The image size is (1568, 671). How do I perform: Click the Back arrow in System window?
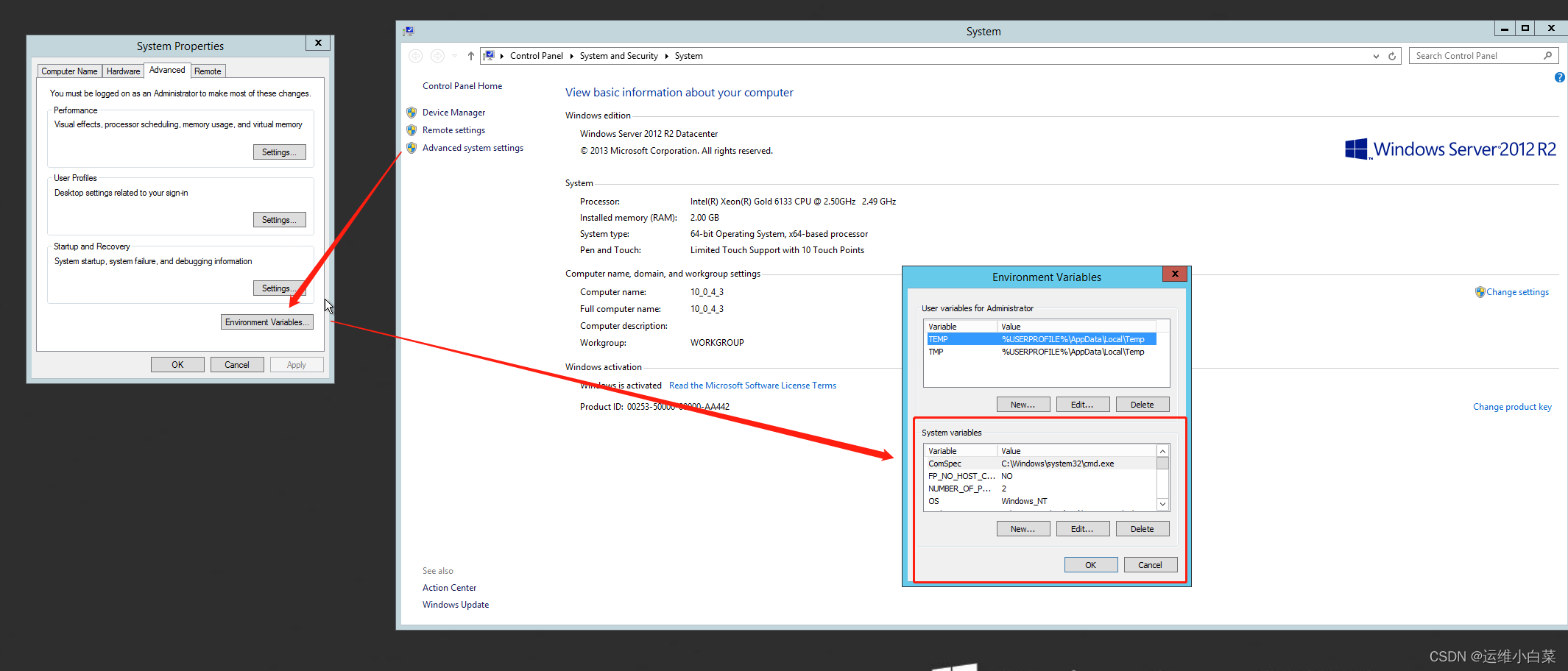coord(415,56)
